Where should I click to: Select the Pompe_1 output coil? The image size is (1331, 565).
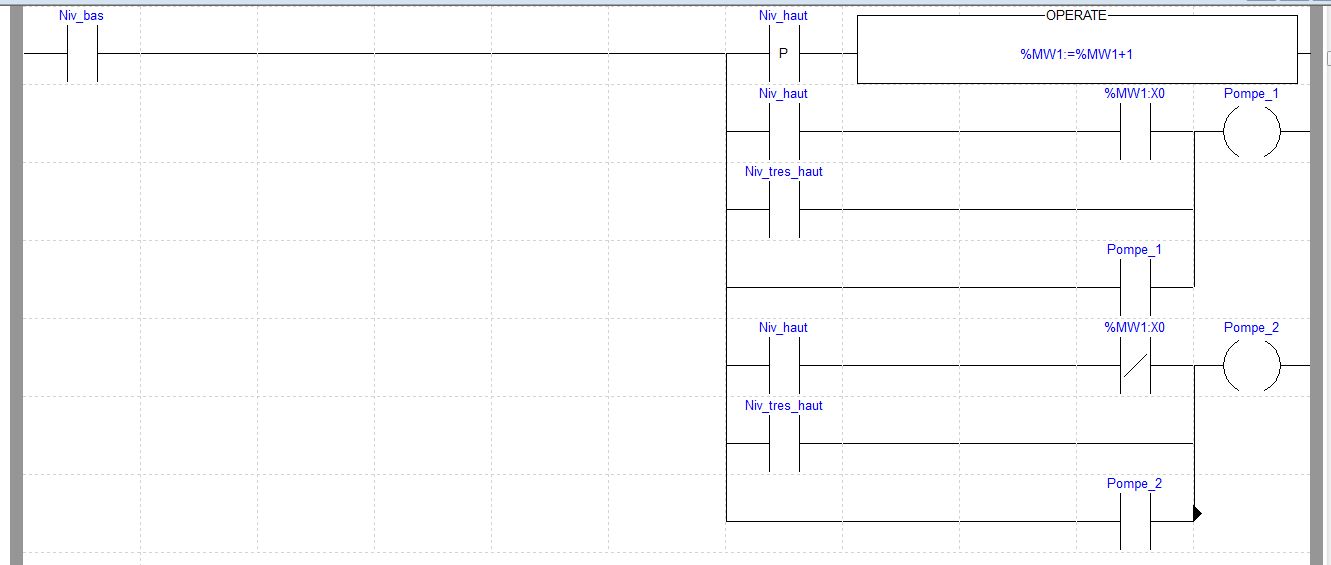[x=1251, y=131]
